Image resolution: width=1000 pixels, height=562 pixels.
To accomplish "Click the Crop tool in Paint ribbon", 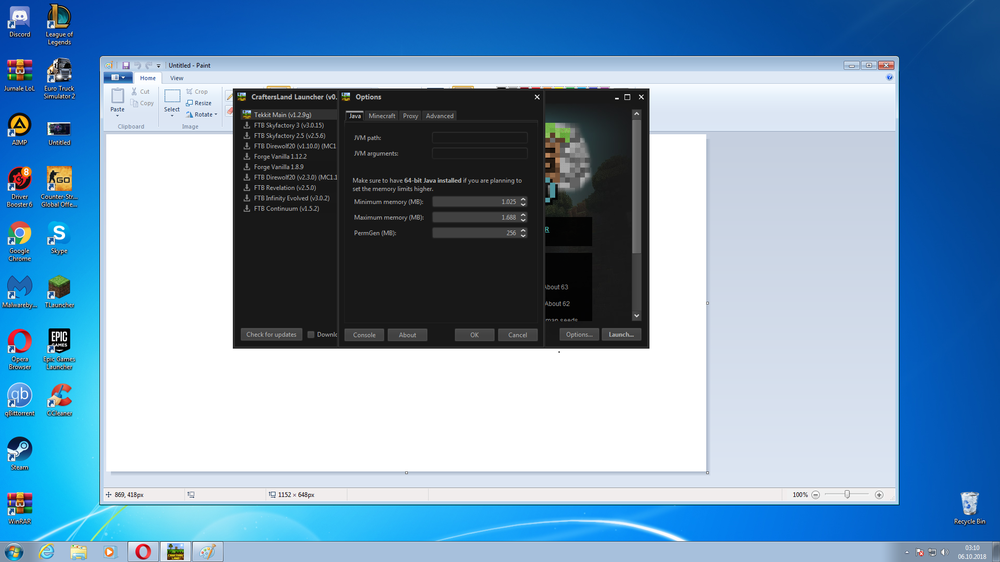I will click(198, 91).
